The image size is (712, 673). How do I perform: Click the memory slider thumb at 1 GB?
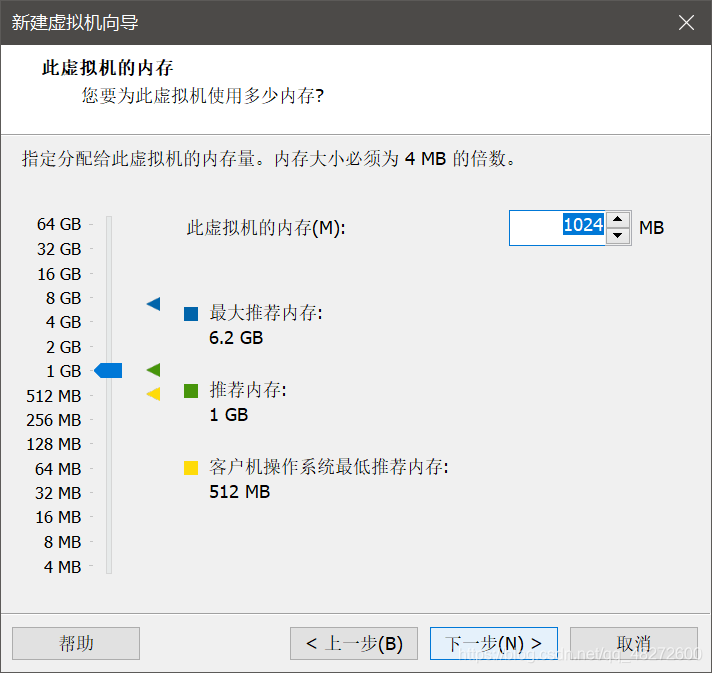(x=108, y=371)
